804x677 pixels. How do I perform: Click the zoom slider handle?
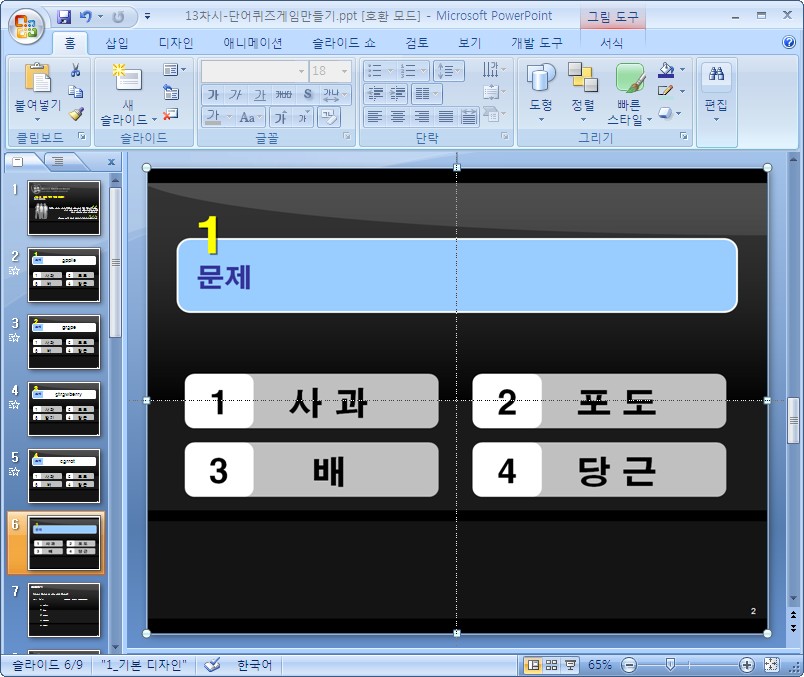click(x=670, y=665)
